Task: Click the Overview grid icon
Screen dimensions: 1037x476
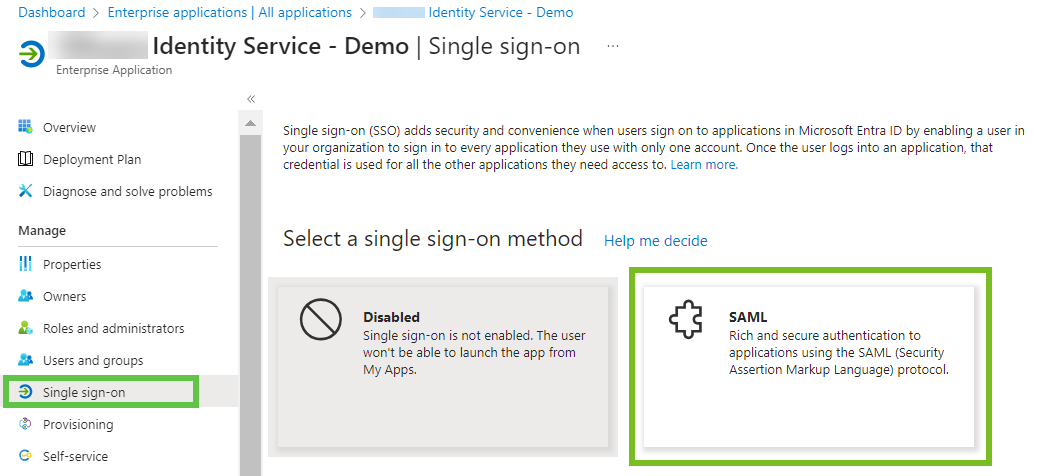Action: (x=25, y=127)
